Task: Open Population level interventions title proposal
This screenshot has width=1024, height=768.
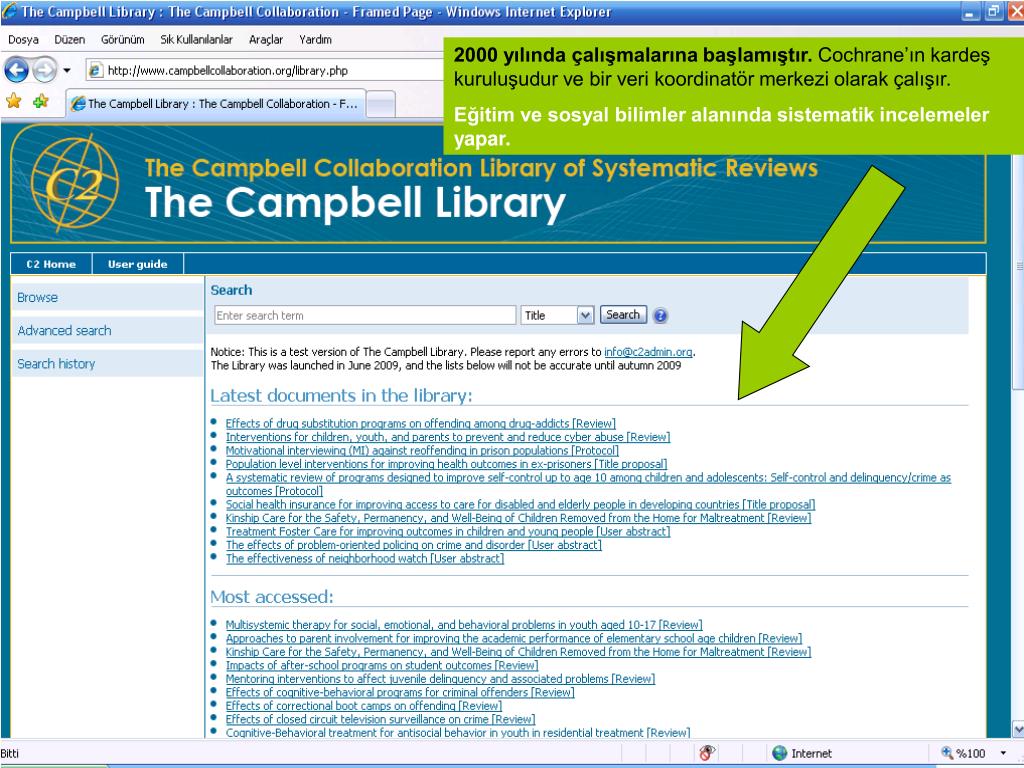Action: 446,464
